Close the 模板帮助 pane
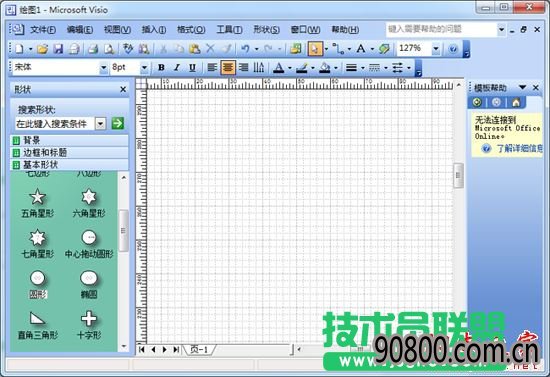This screenshot has height=377, width=550. point(536,87)
